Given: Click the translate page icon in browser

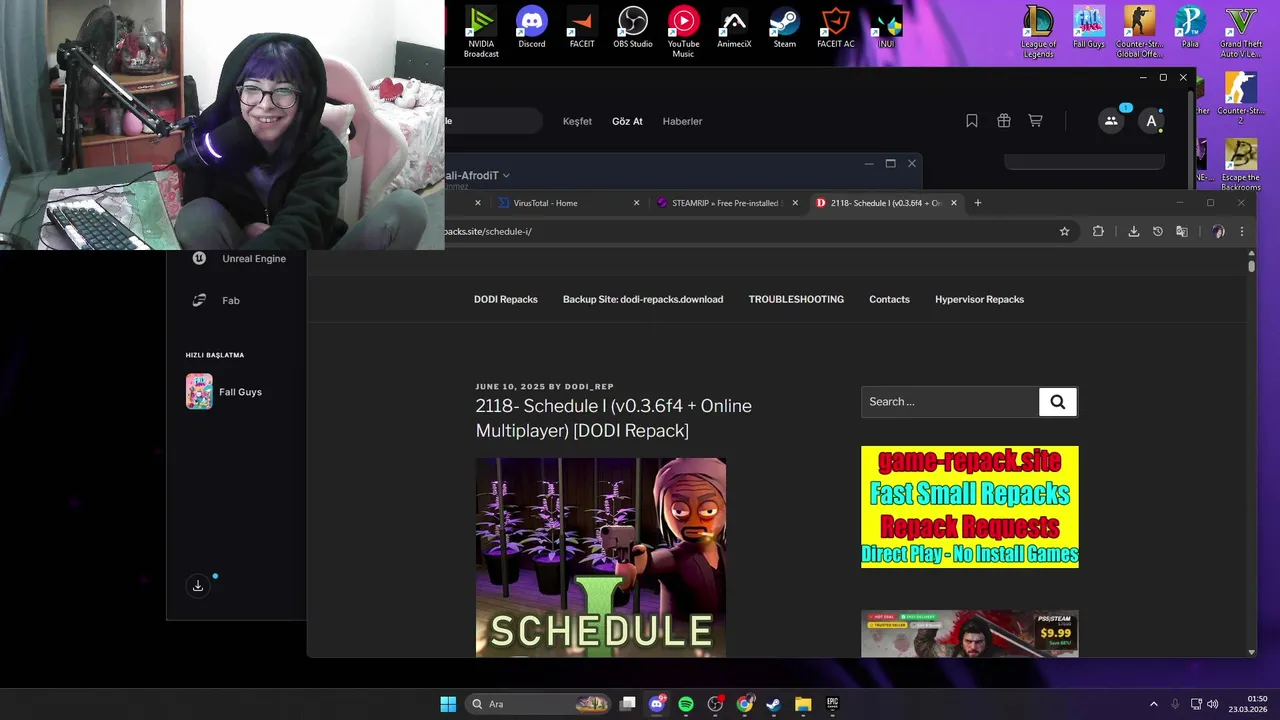Looking at the screenshot, I should click(x=1181, y=231).
